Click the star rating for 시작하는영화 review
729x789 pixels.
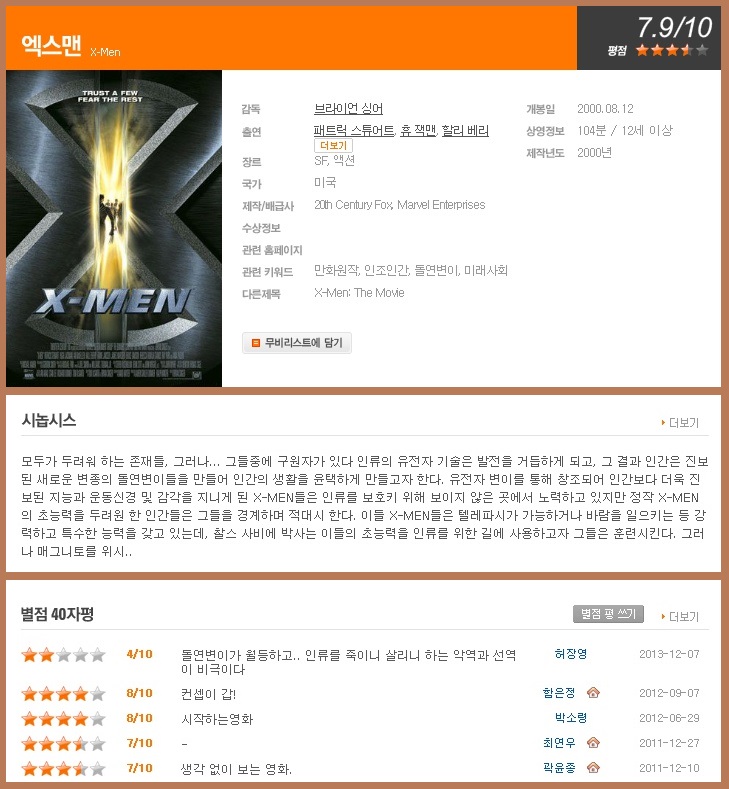tap(63, 719)
